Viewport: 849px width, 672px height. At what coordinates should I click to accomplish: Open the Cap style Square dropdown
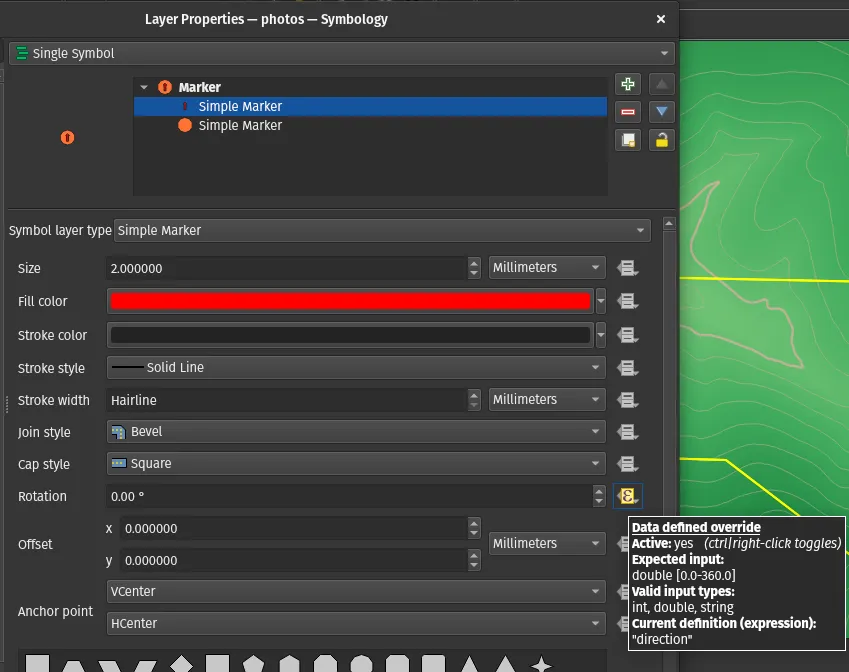coord(356,464)
